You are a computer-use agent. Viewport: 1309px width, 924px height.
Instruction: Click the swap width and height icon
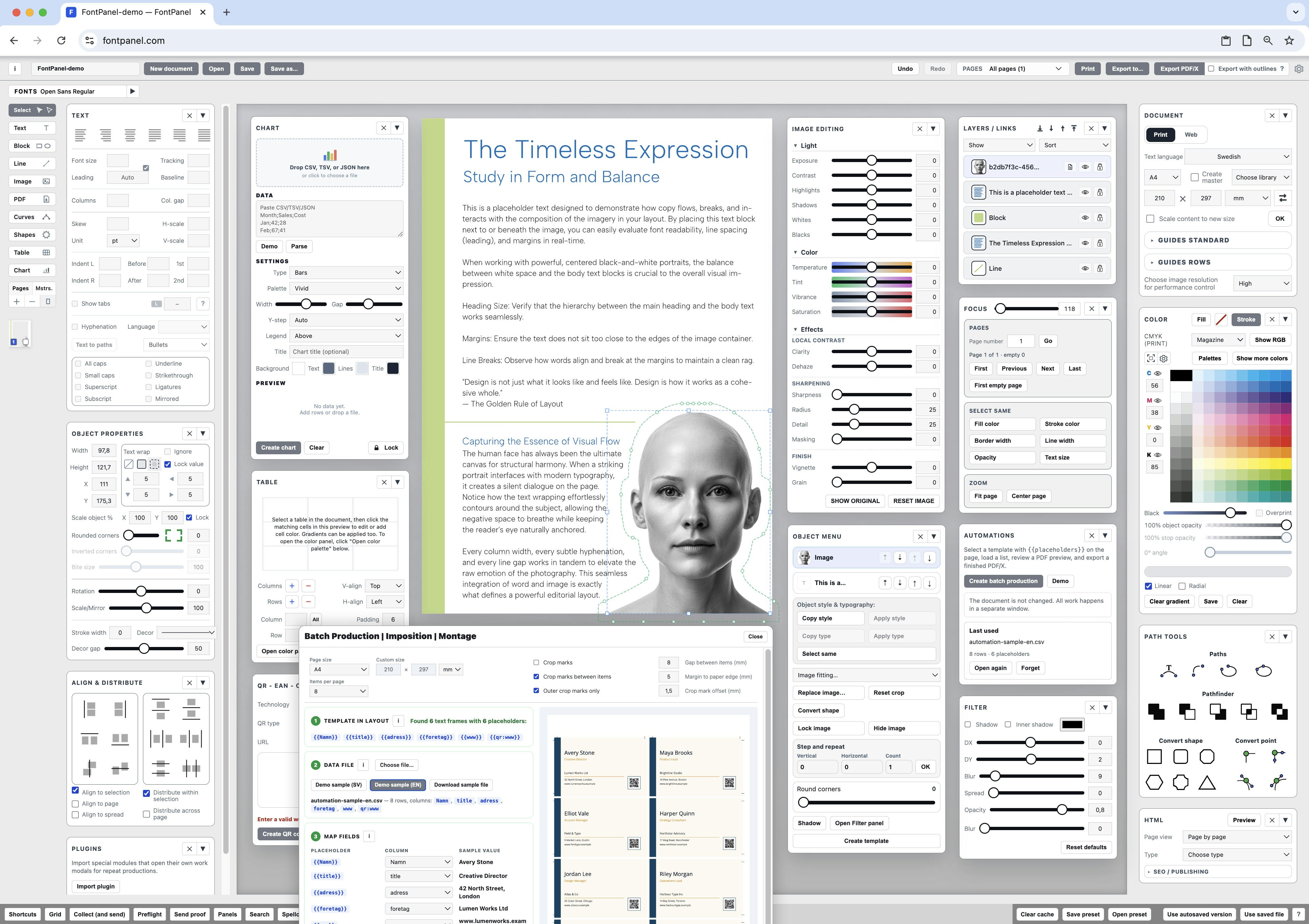1282,198
